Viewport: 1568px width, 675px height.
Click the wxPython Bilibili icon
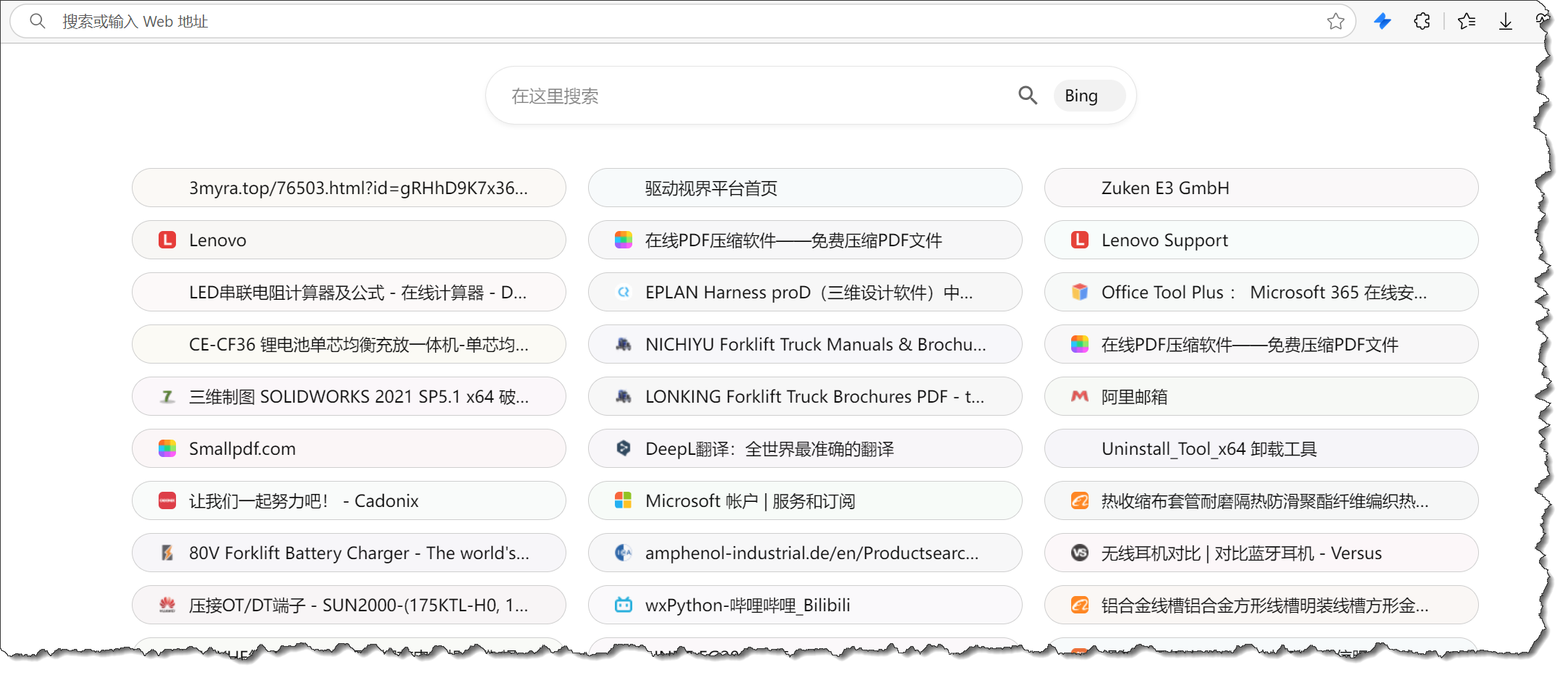[x=624, y=605]
